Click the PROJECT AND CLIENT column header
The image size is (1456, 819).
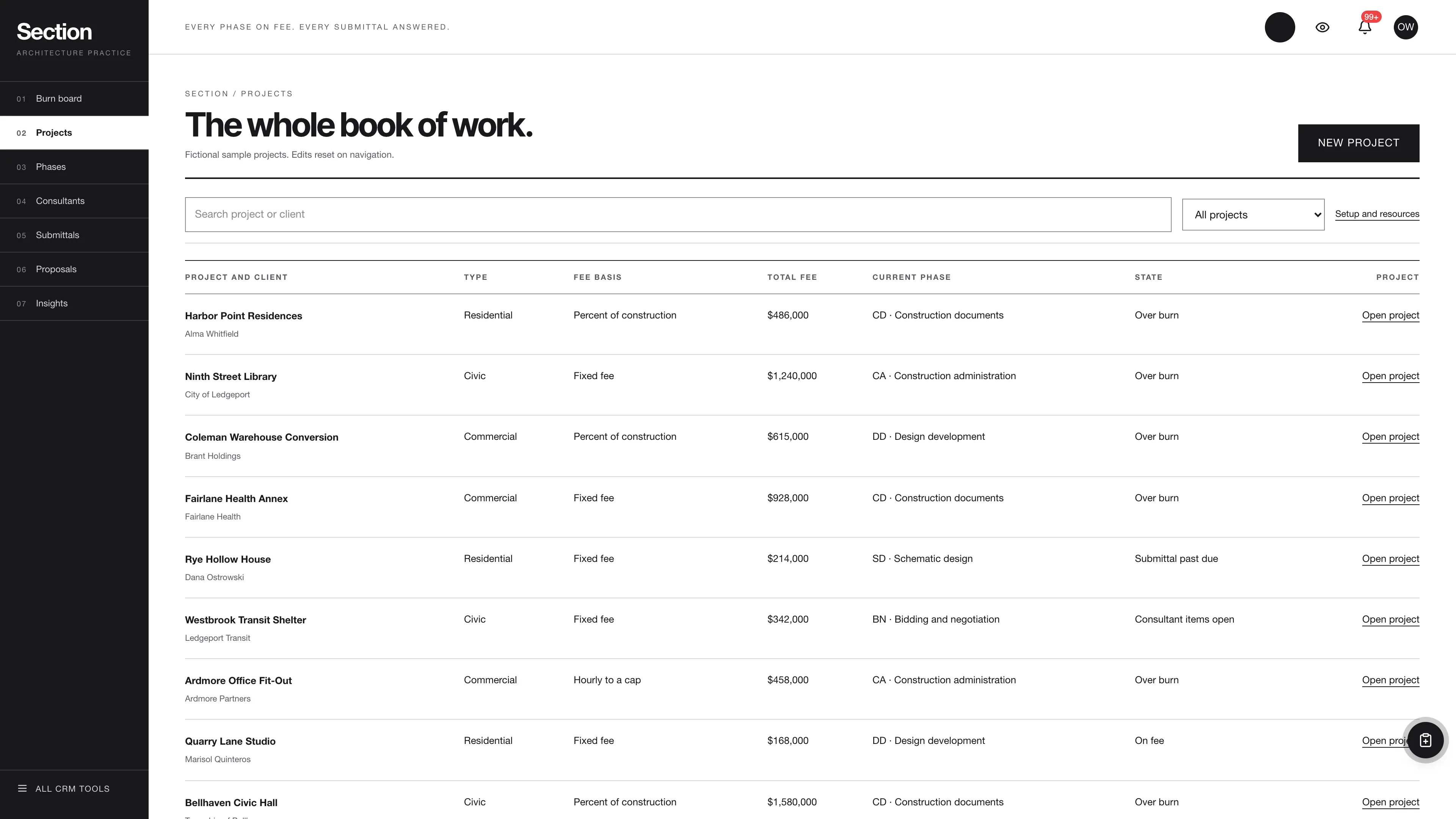[236, 277]
